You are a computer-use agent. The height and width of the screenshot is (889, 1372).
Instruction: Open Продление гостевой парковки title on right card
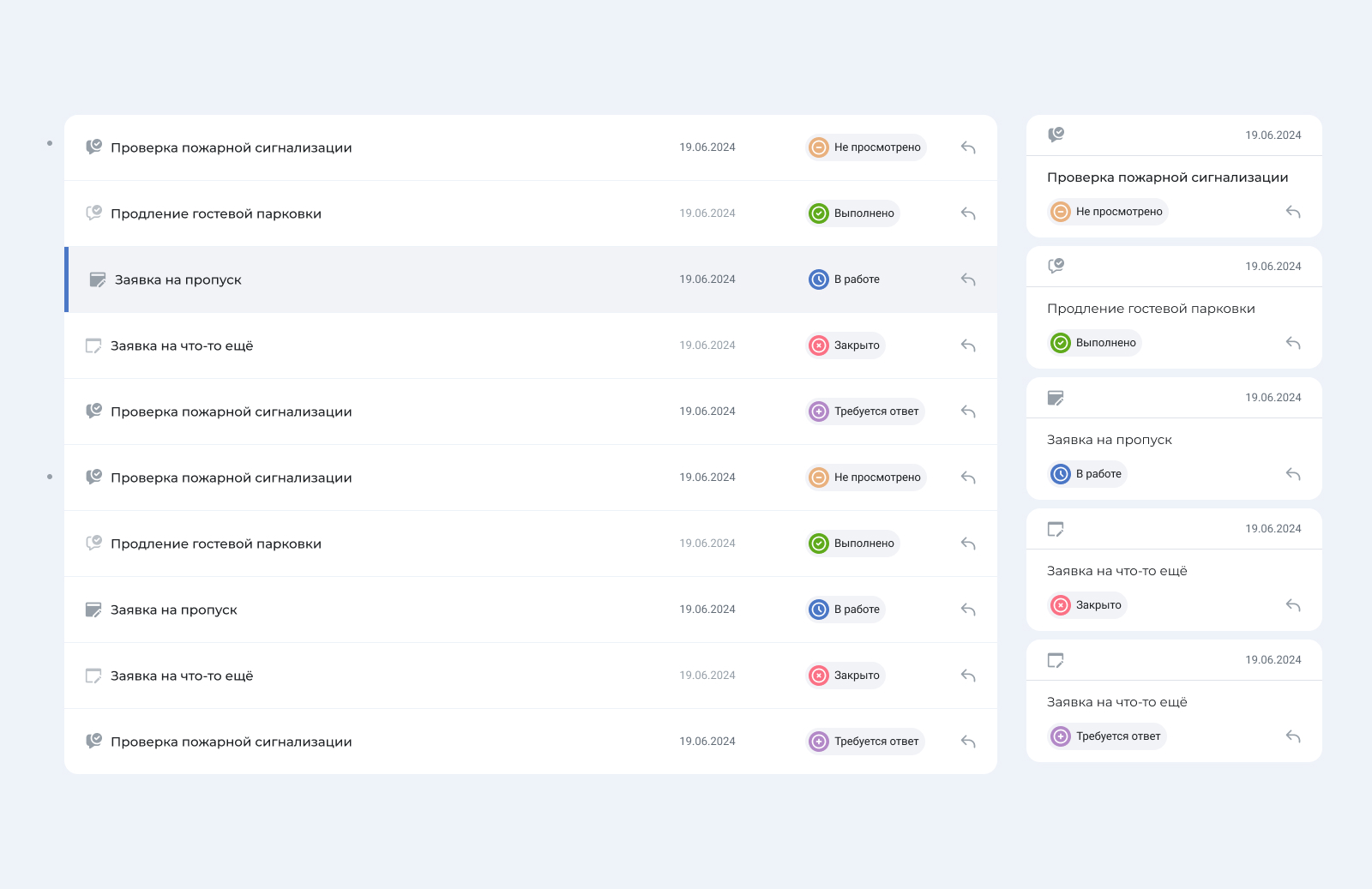pyautogui.click(x=1151, y=309)
